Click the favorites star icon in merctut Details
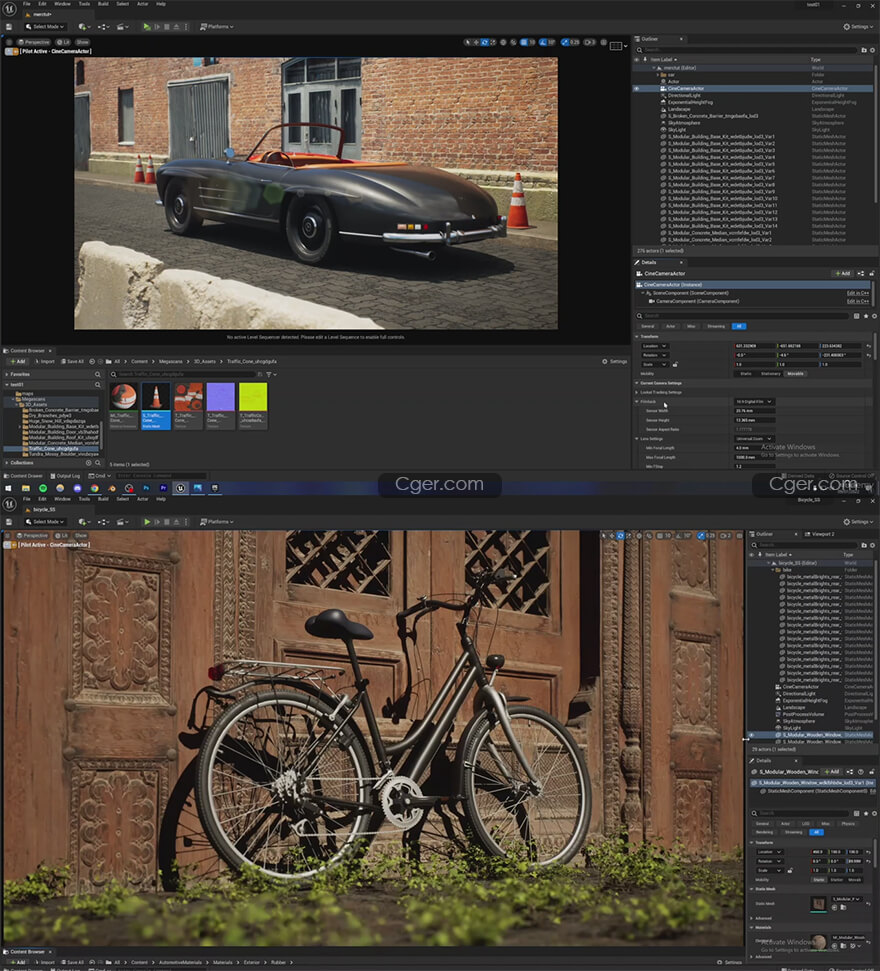The height and width of the screenshot is (971, 880). (x=865, y=316)
